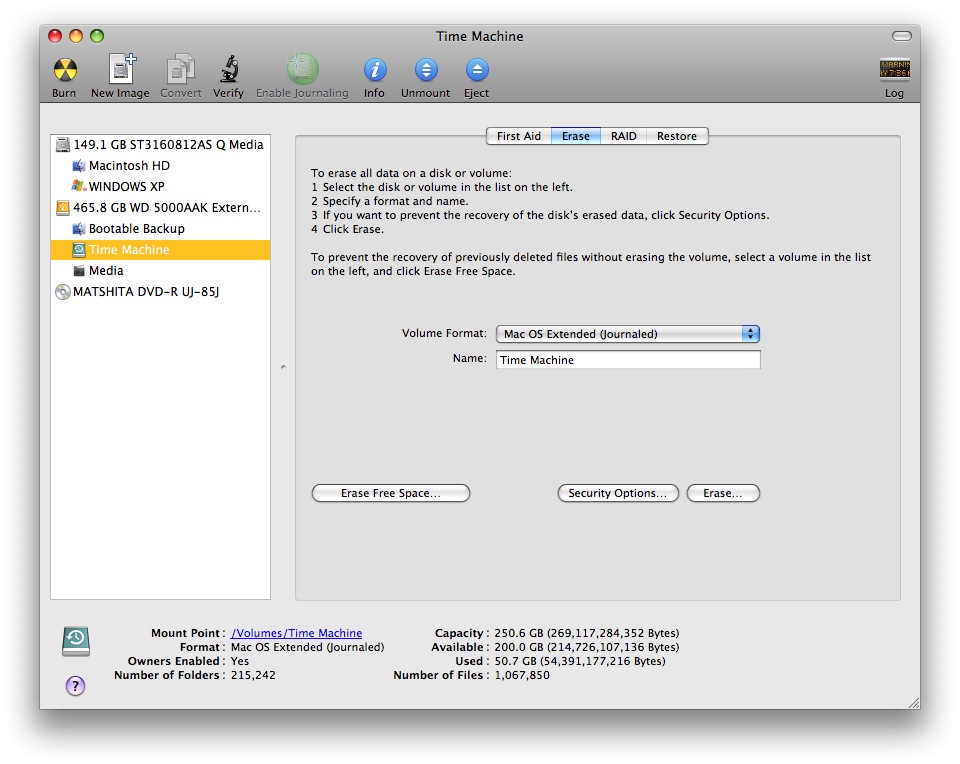Open Security Options dialog

[x=618, y=493]
